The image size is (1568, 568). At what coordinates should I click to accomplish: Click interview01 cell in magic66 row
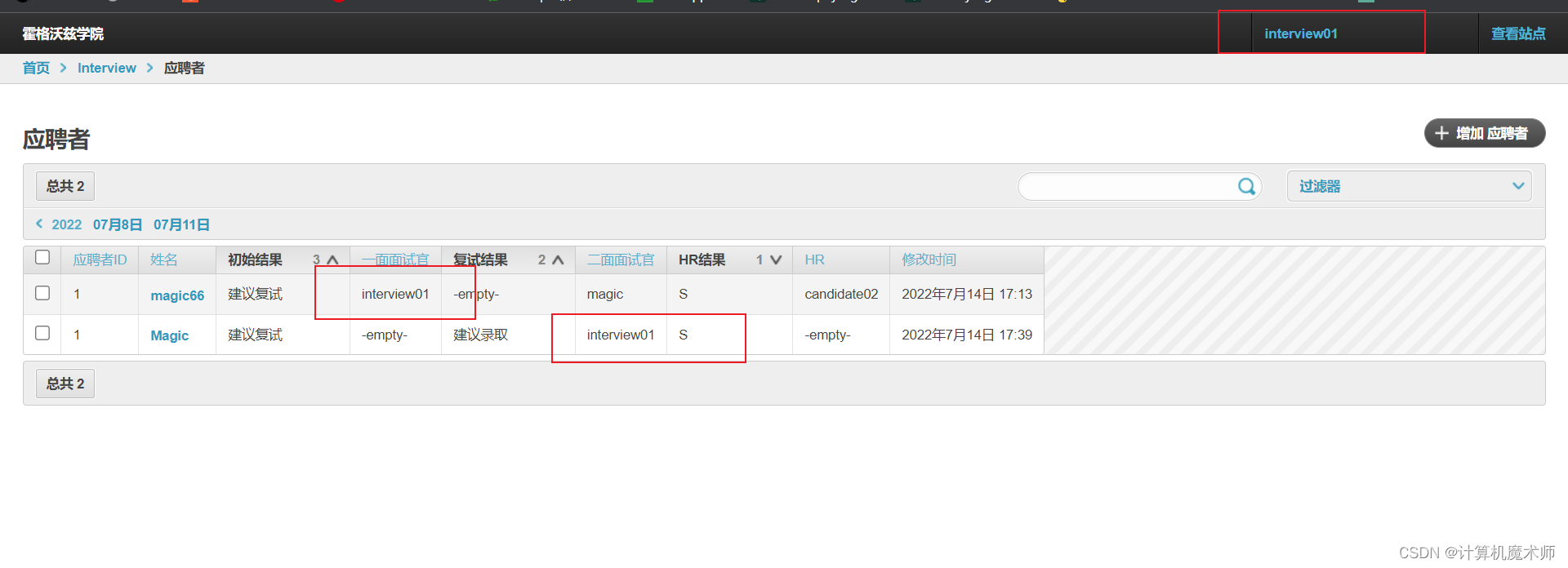[x=395, y=294]
